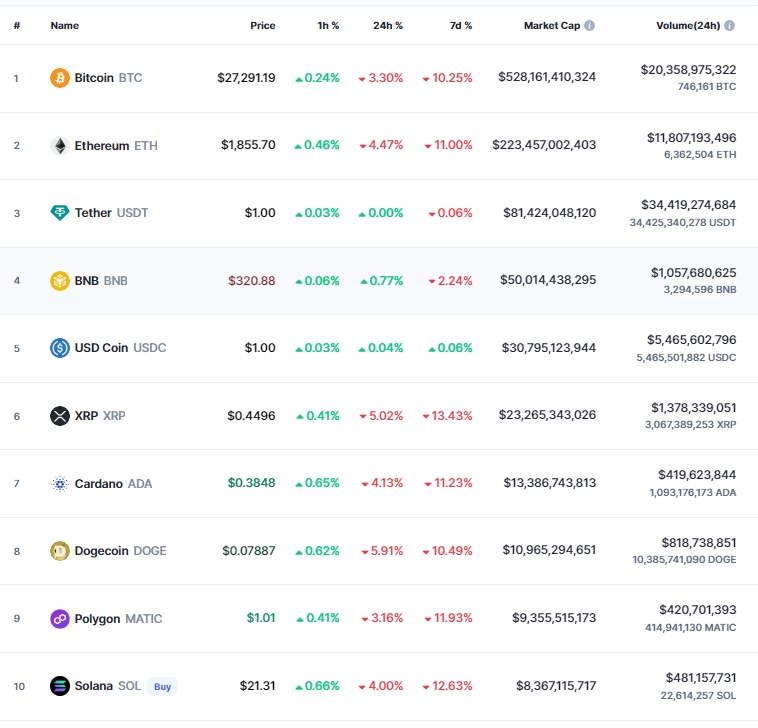Click the Cardano dotted logo icon
The width and height of the screenshot is (758, 728).
[x=60, y=484]
